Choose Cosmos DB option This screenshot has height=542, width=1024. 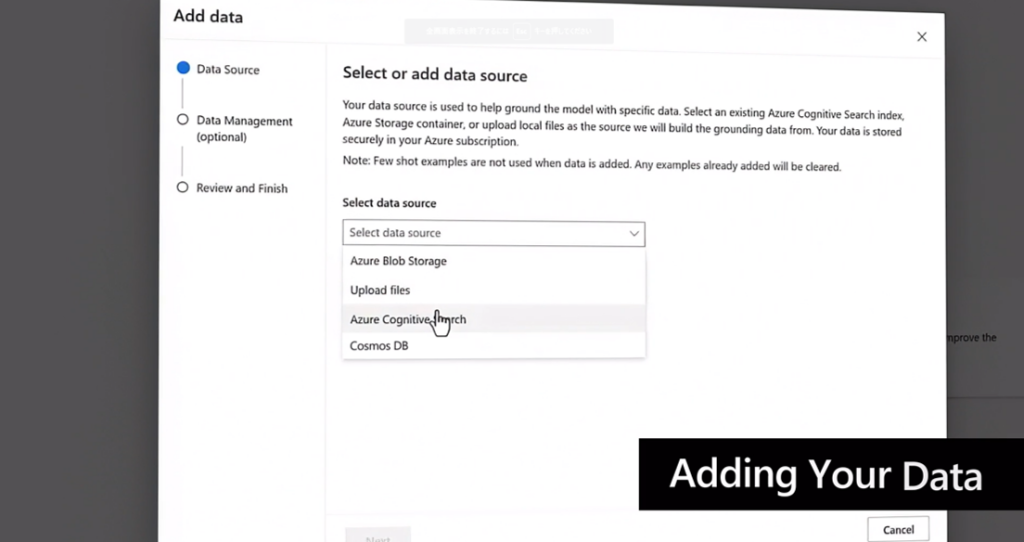pos(494,345)
